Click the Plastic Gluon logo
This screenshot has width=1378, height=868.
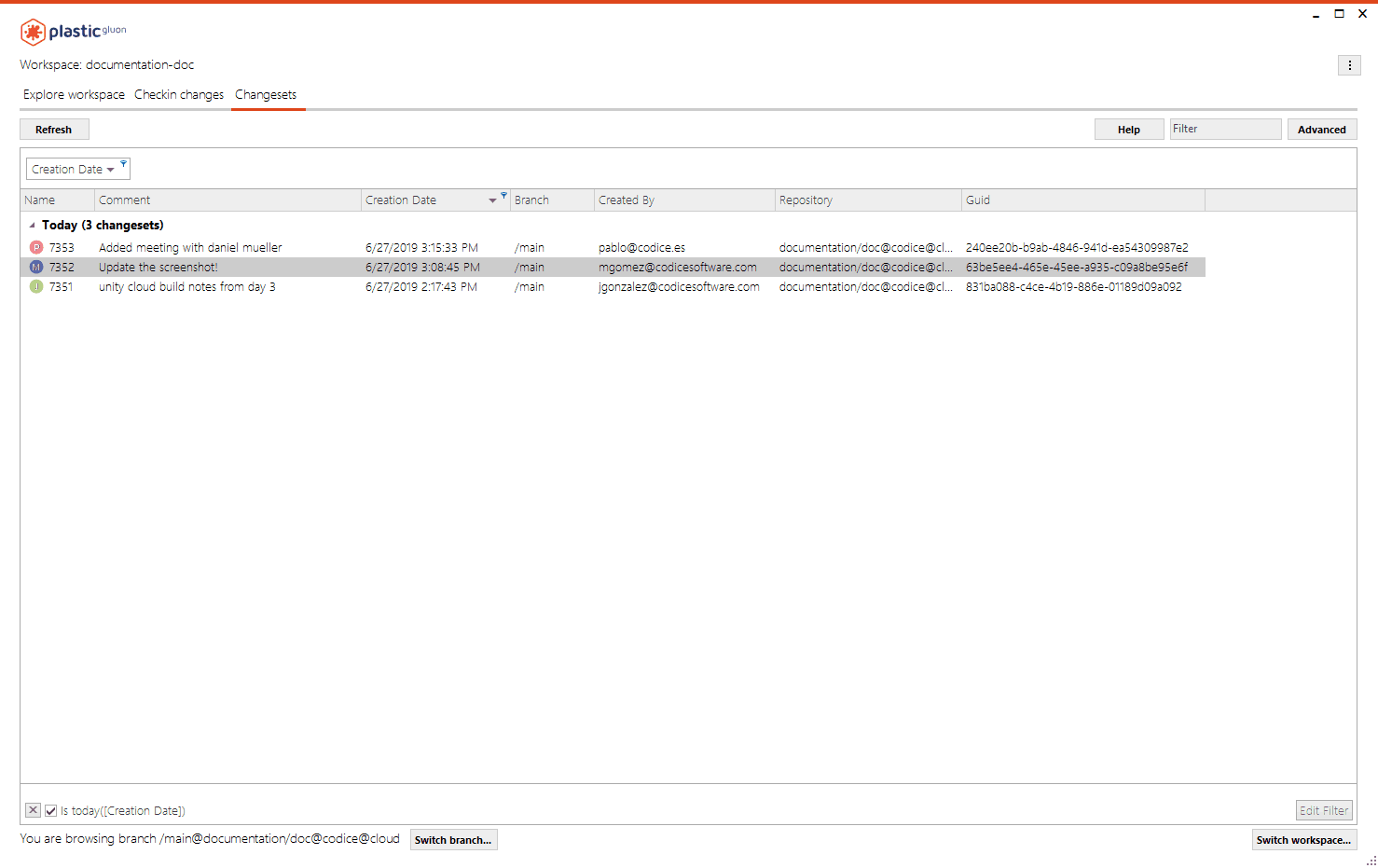pos(33,31)
